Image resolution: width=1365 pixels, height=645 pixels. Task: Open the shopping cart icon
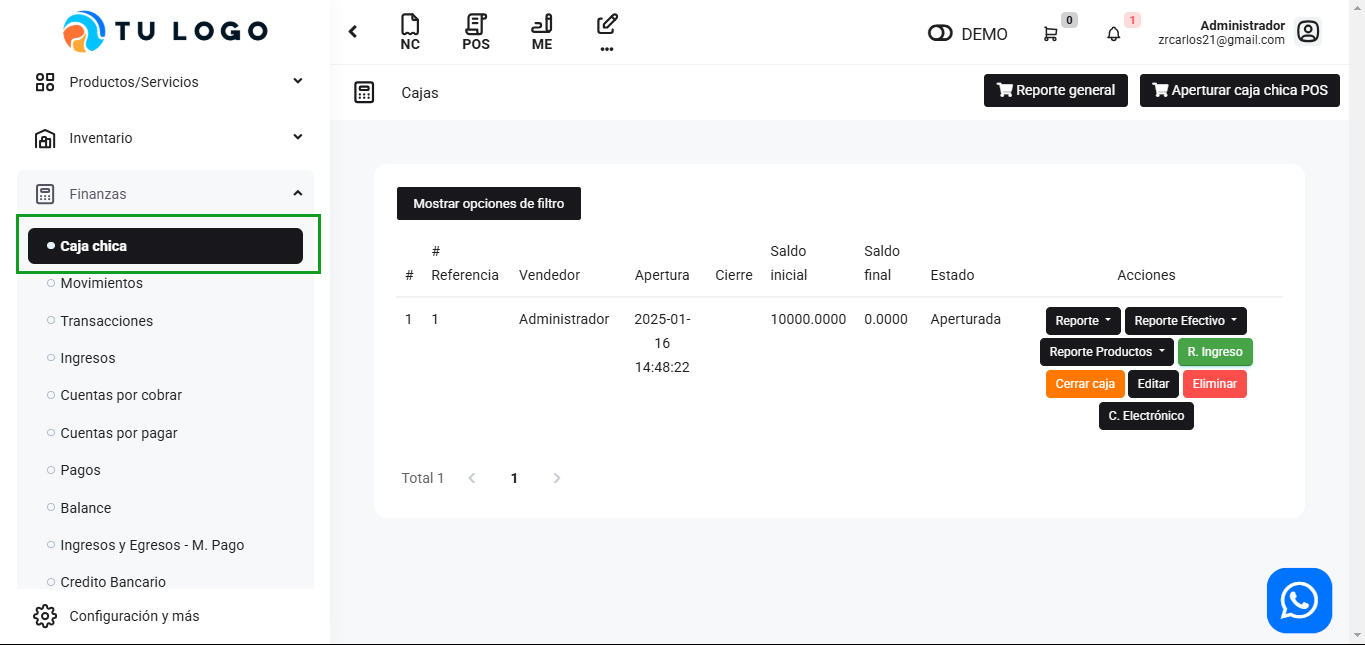pyautogui.click(x=1050, y=34)
